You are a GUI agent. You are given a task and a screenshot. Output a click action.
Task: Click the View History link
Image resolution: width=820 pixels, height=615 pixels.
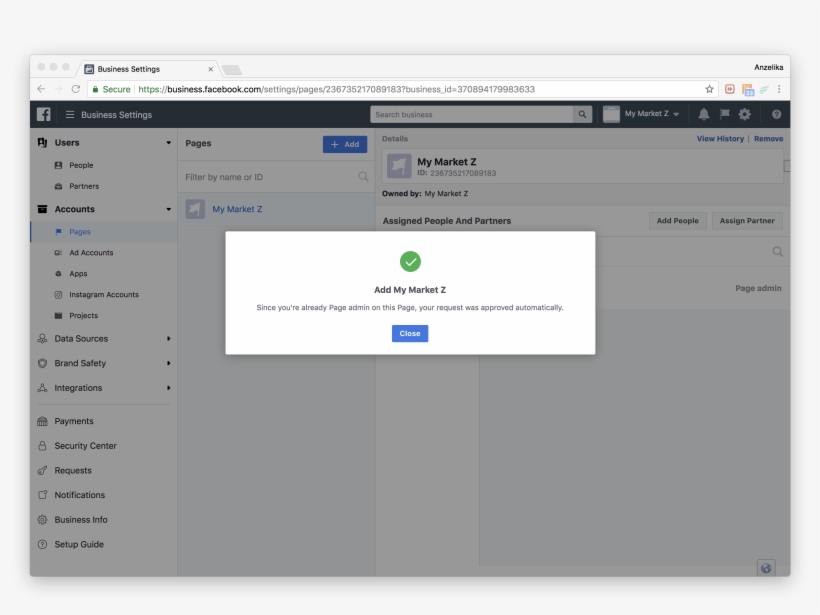[x=720, y=139]
